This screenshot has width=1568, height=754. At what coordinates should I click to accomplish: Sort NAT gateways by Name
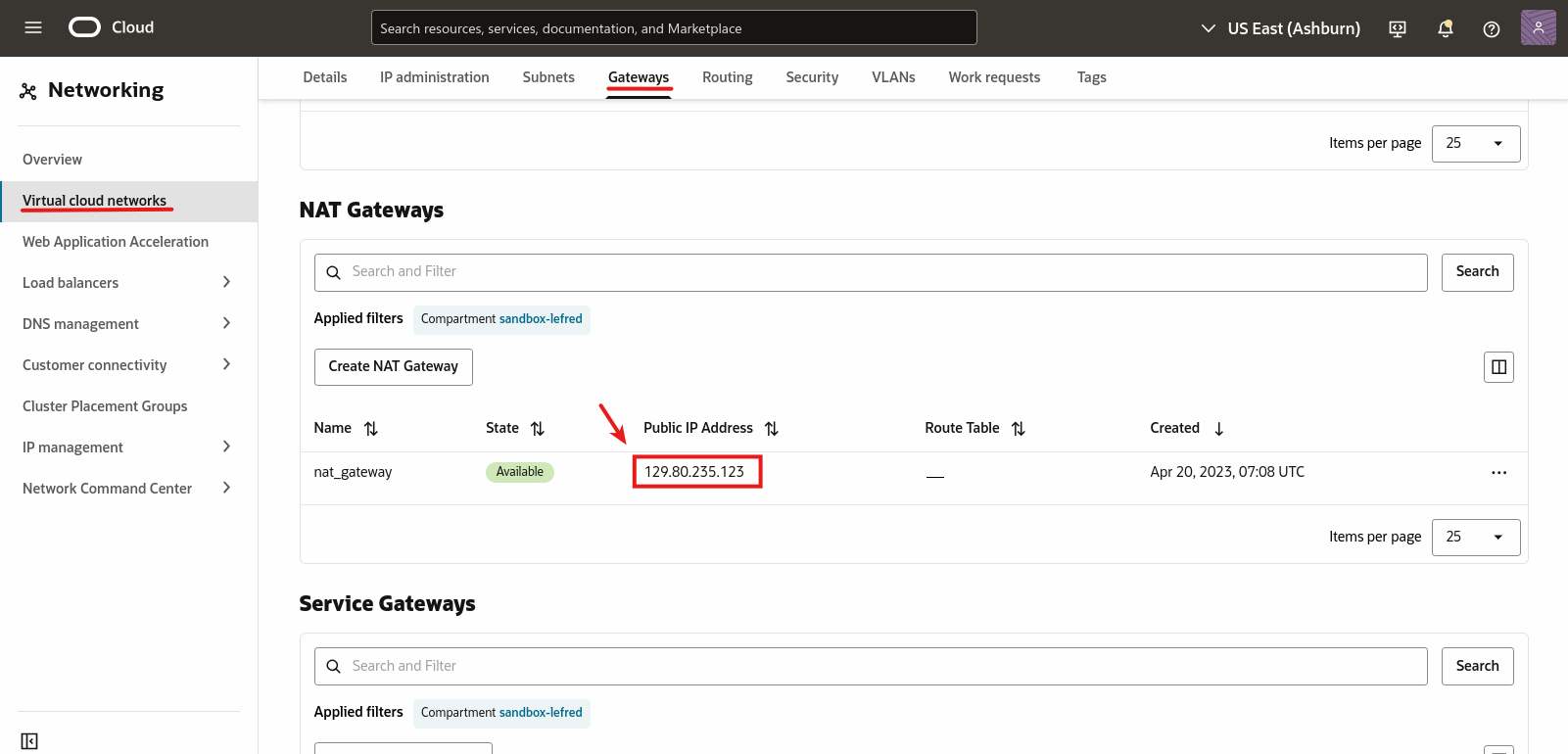370,429
